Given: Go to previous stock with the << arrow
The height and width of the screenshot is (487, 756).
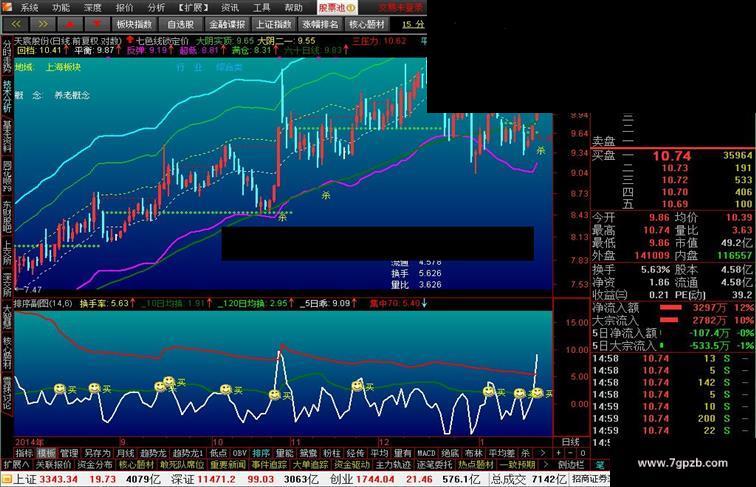Looking at the screenshot, I should (x=16, y=24).
